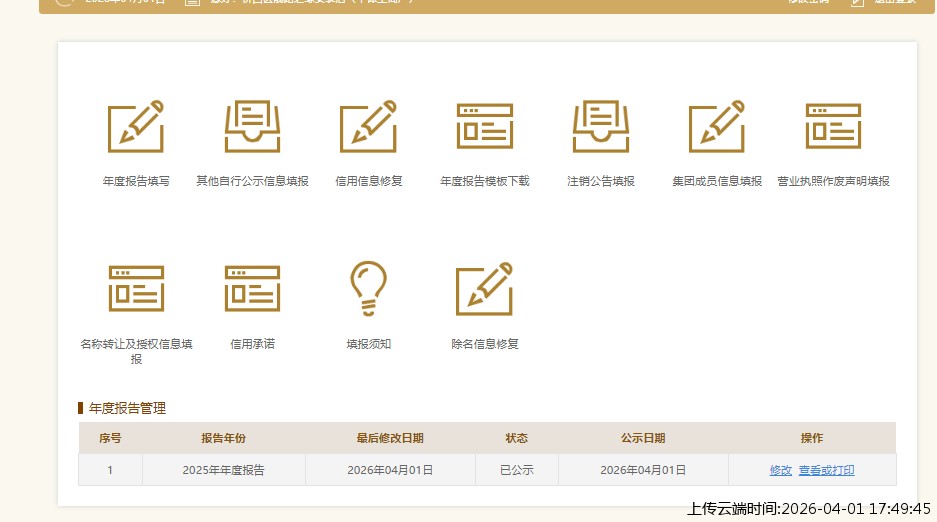Click 查看或打印 link for 2025 report
This screenshot has height=522, width=937.
(826, 470)
